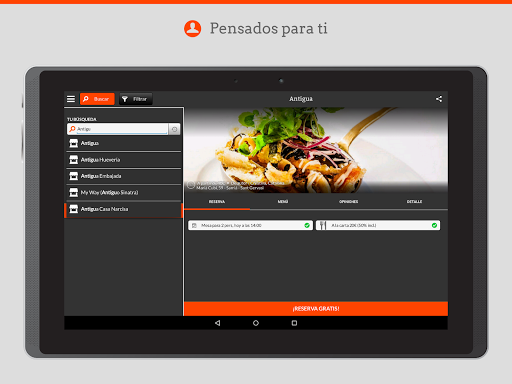Click the store icon beside Antigua Casa Narcisa

click(73, 209)
